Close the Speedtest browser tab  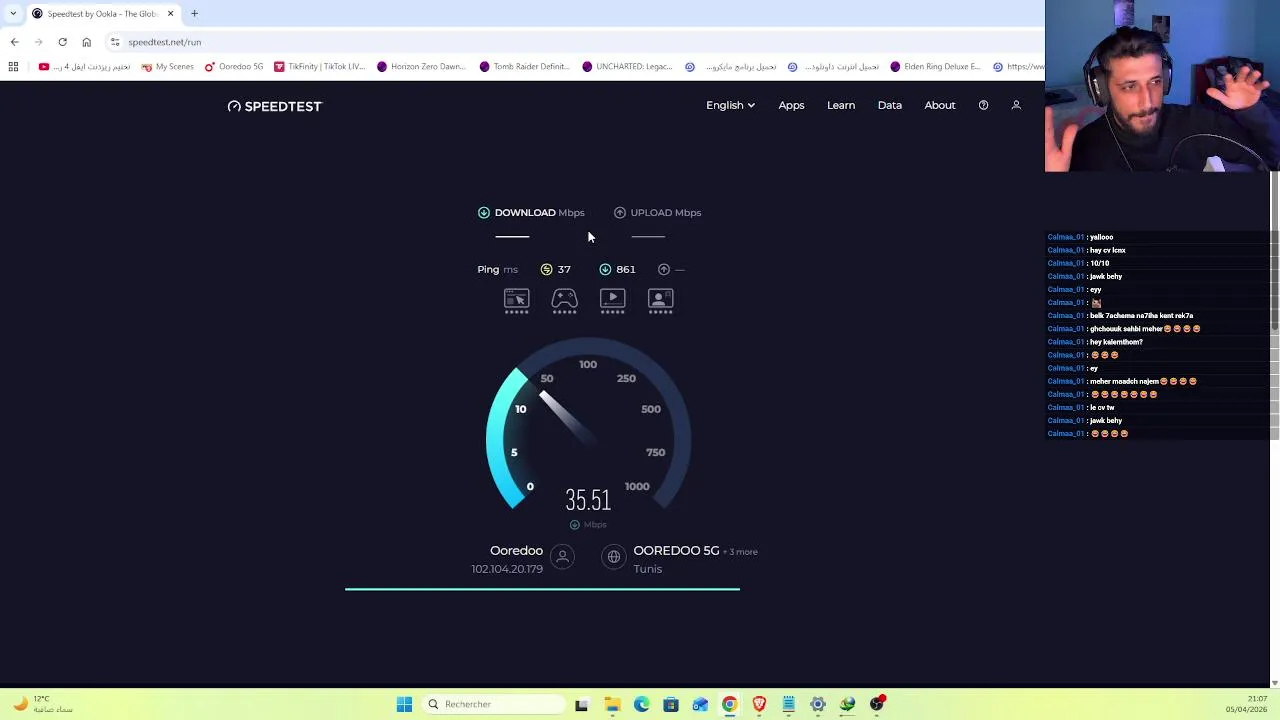point(170,14)
